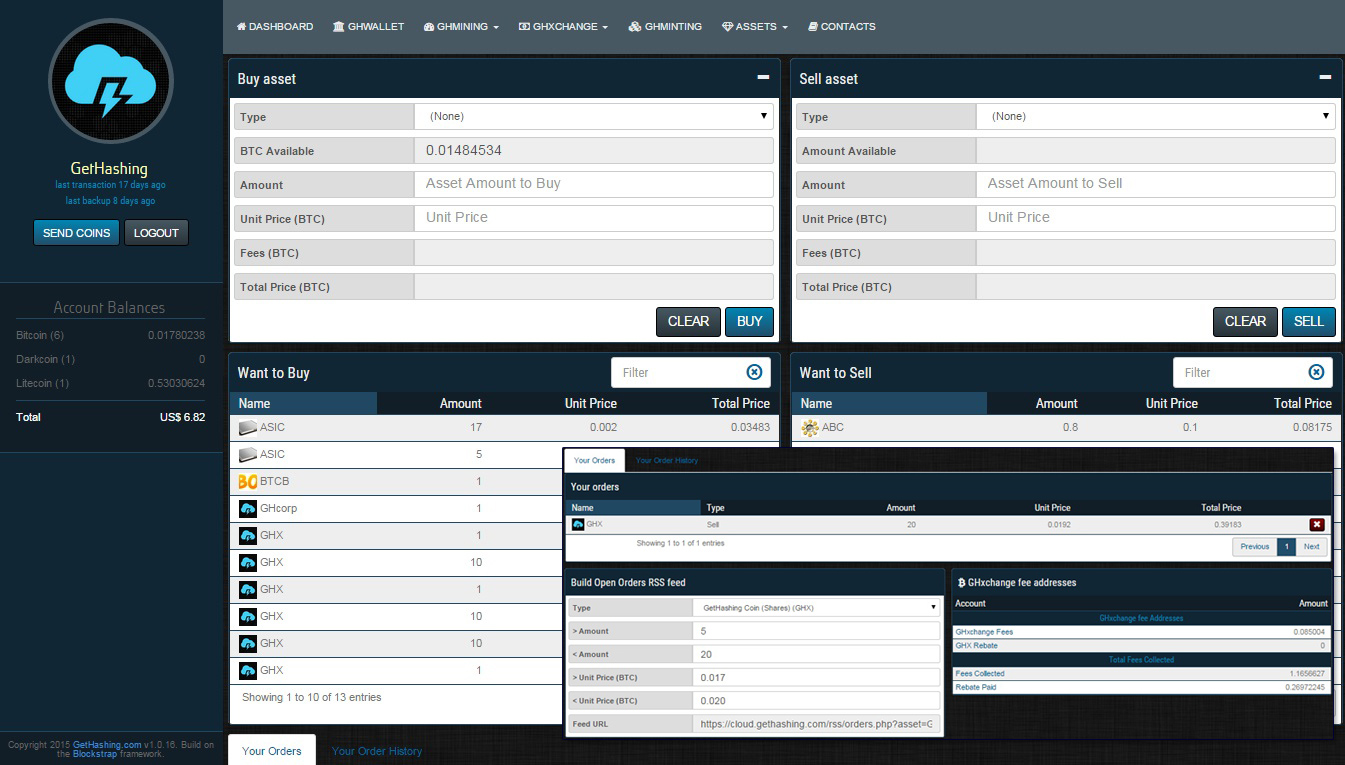Clear the Want to Buy filter
This screenshot has width=1345, height=765.
[754, 372]
